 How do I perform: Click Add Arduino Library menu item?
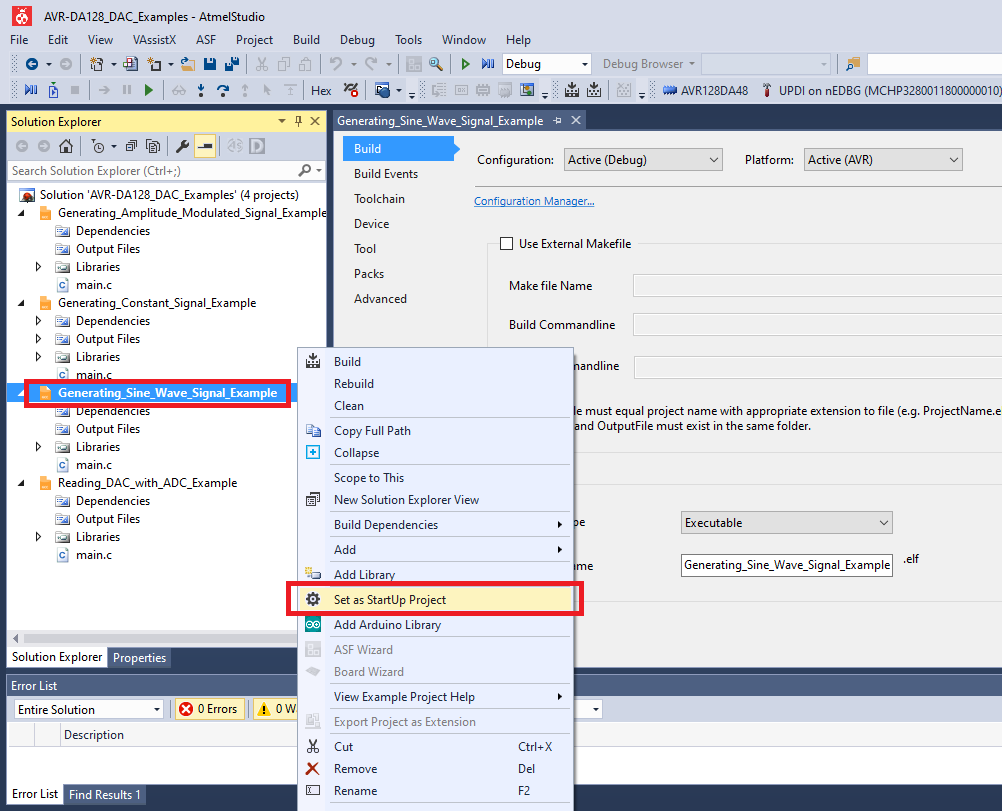(435, 624)
